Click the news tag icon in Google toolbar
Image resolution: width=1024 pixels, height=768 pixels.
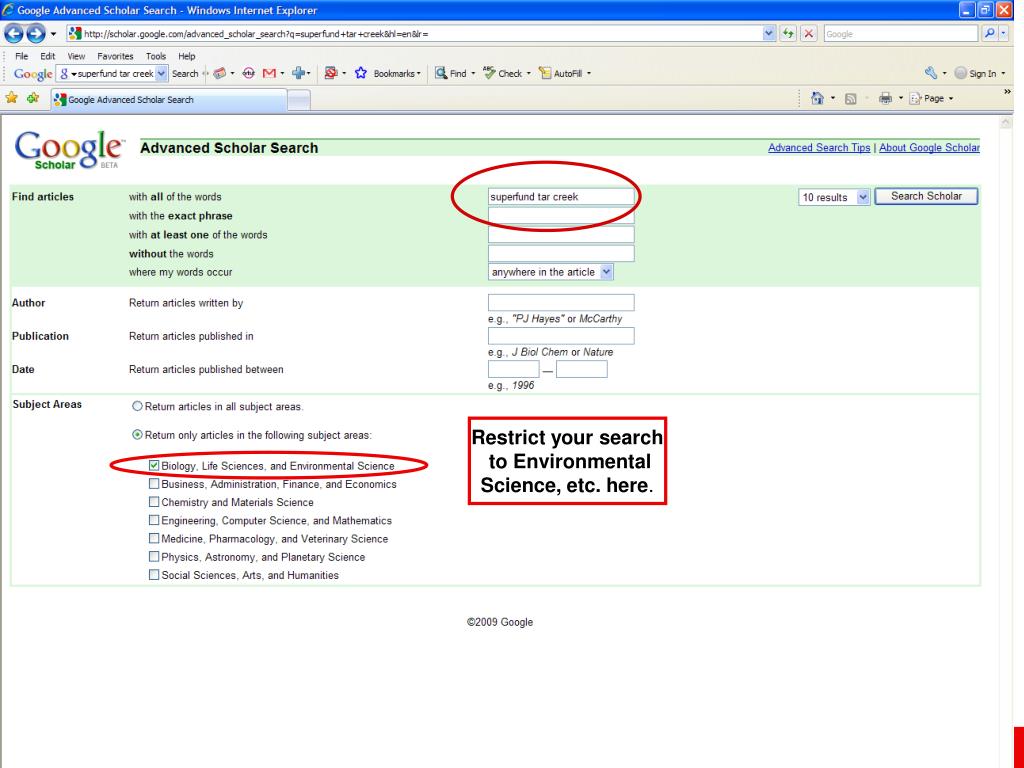click(220, 74)
